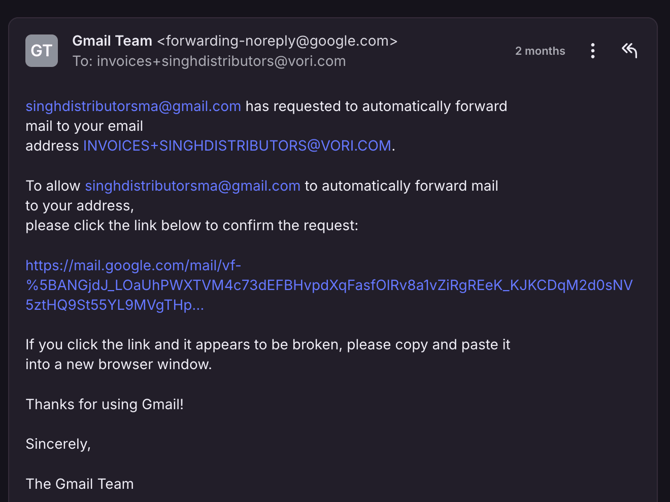Screen dimensions: 670x502
Task: Click the "2 months" timestamp
Action: coord(540,51)
